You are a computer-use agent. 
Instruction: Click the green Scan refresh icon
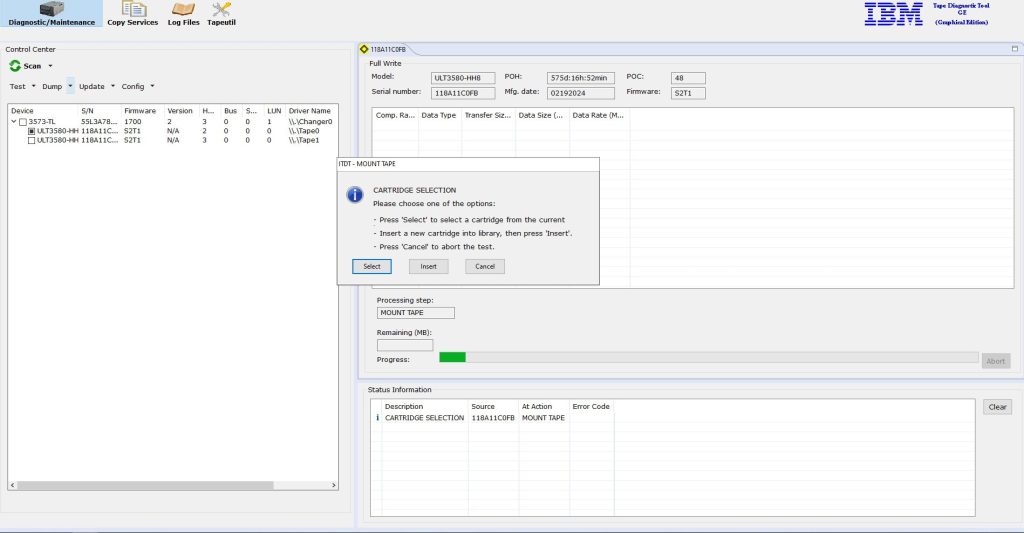15,66
